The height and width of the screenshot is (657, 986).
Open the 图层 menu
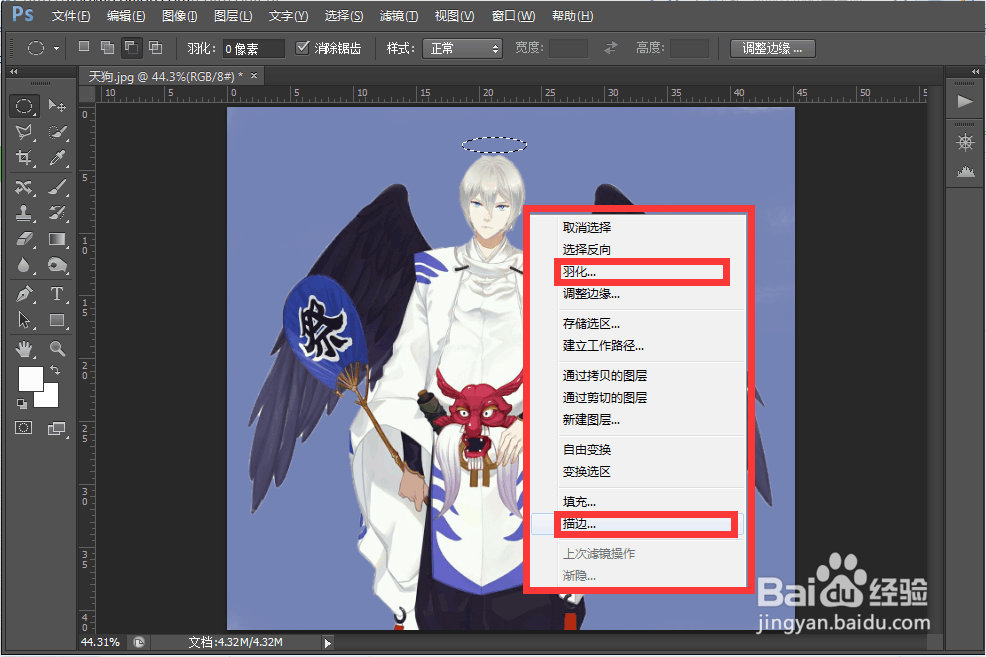tap(233, 16)
